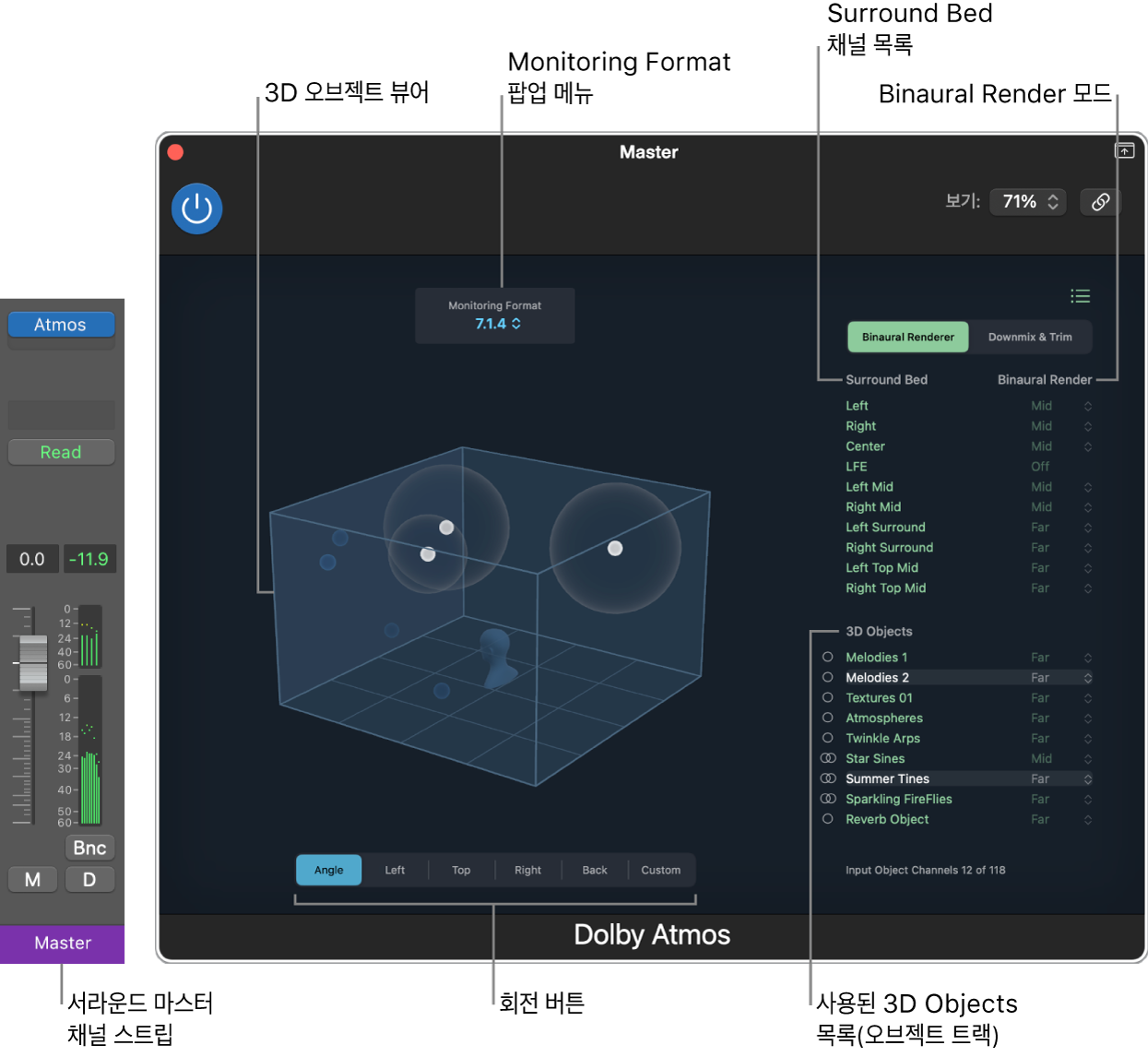
Task: Change Star Sines binaural render mode
Action: [x=1060, y=759]
